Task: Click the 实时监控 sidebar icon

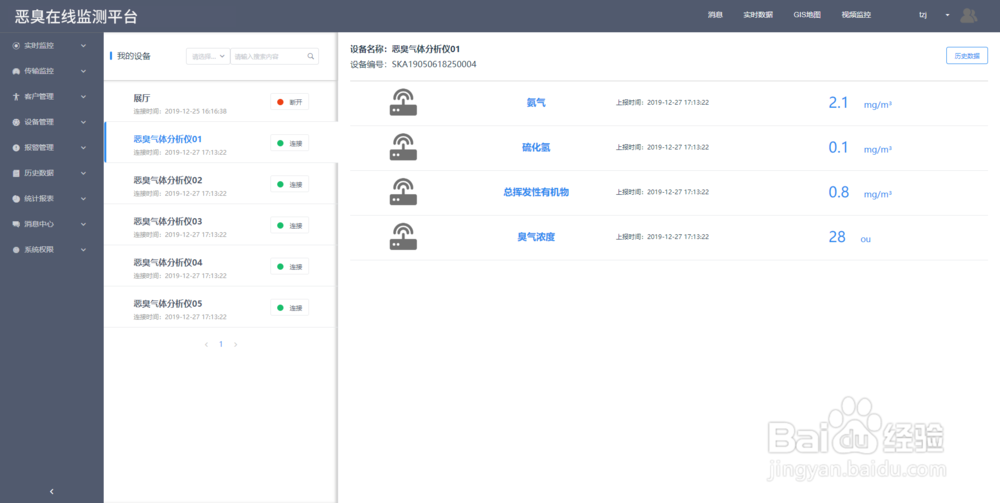Action: [17, 46]
